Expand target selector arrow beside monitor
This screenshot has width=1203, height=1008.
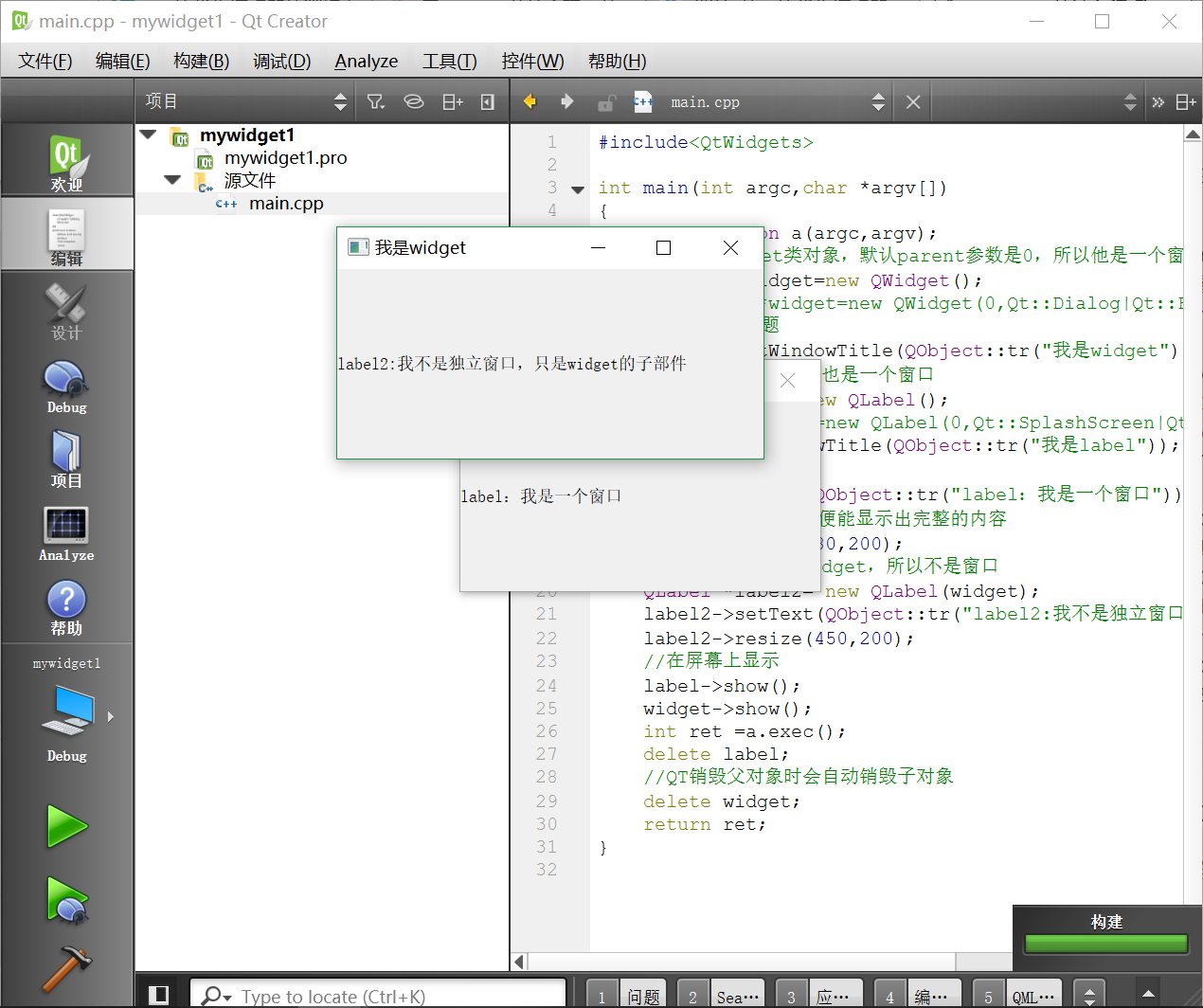pyautogui.click(x=111, y=716)
